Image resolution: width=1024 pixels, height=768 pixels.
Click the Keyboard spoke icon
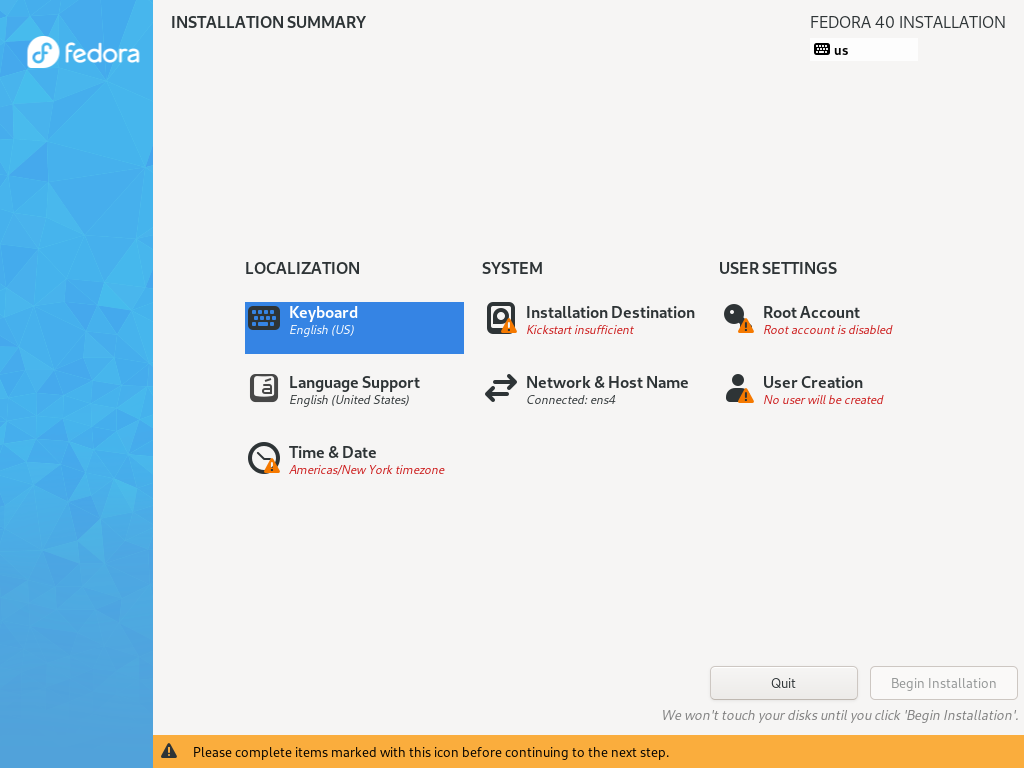(x=264, y=319)
